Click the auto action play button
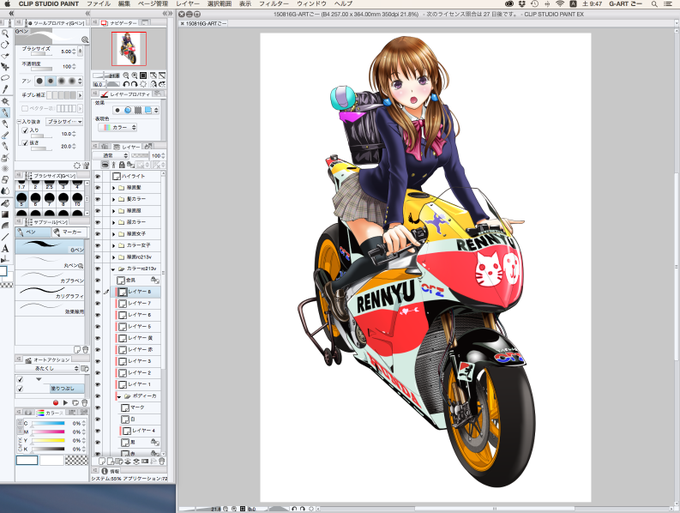Viewport: 680px width, 513px height. pos(65,402)
